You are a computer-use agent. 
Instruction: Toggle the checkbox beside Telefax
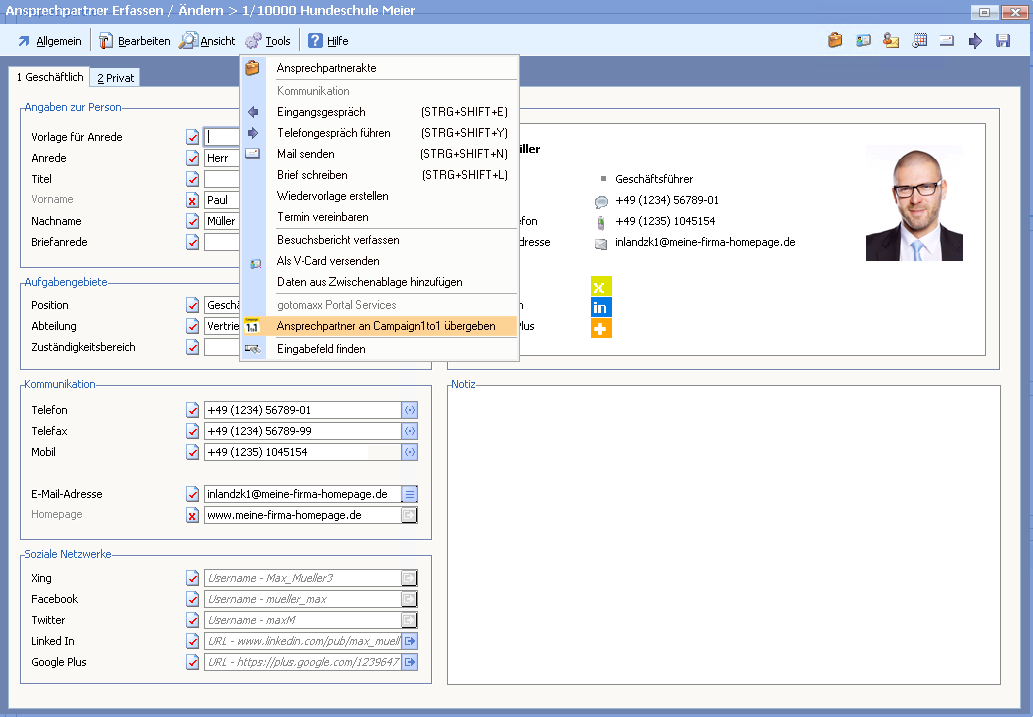click(193, 431)
